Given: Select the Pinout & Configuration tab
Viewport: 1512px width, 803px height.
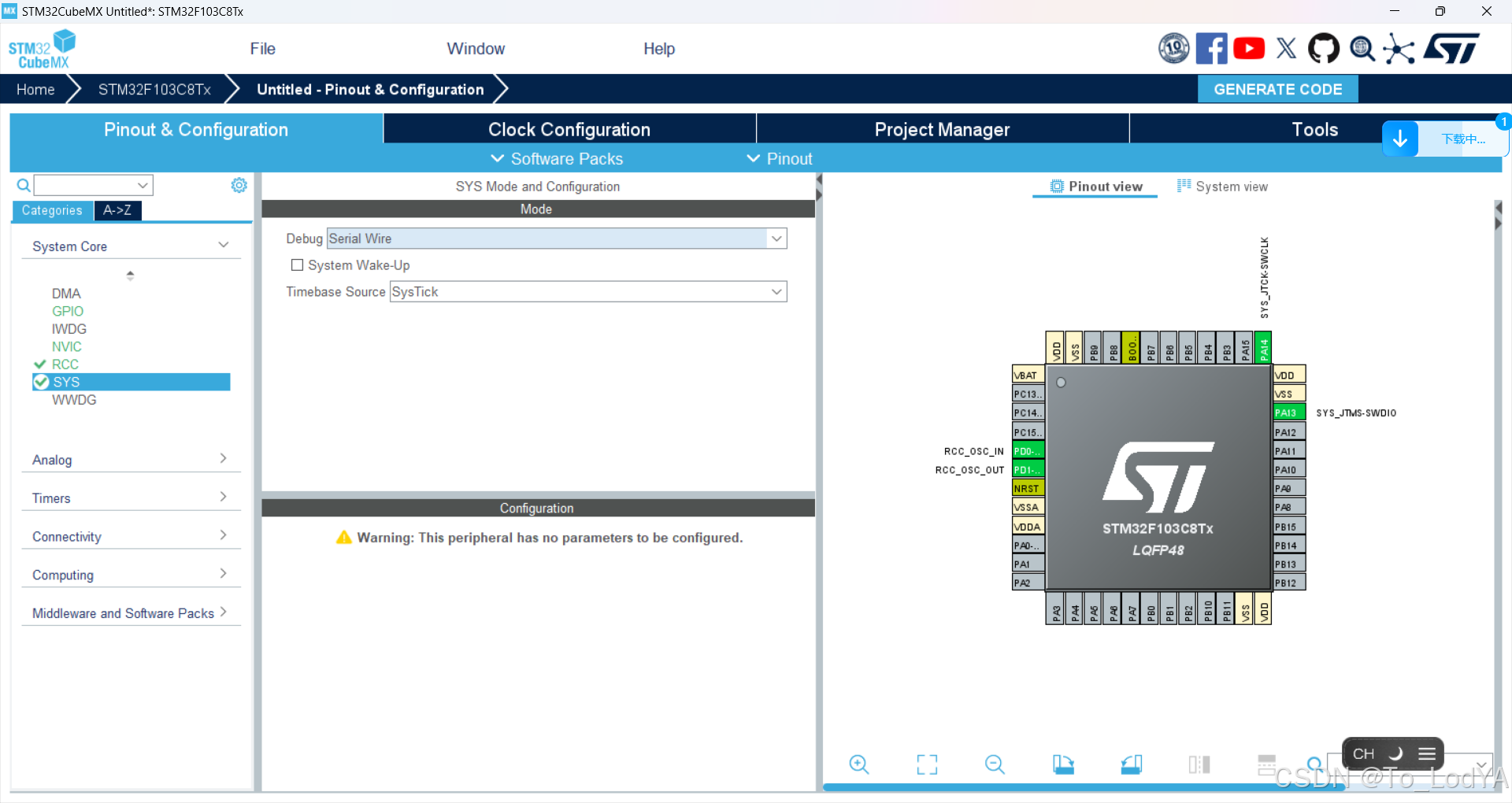Looking at the screenshot, I should [196, 129].
